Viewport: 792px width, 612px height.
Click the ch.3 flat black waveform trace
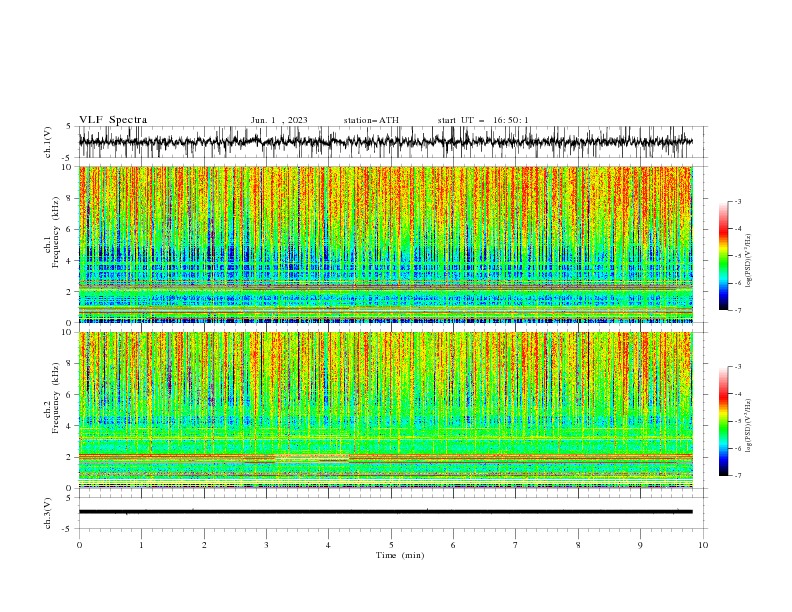(385, 512)
